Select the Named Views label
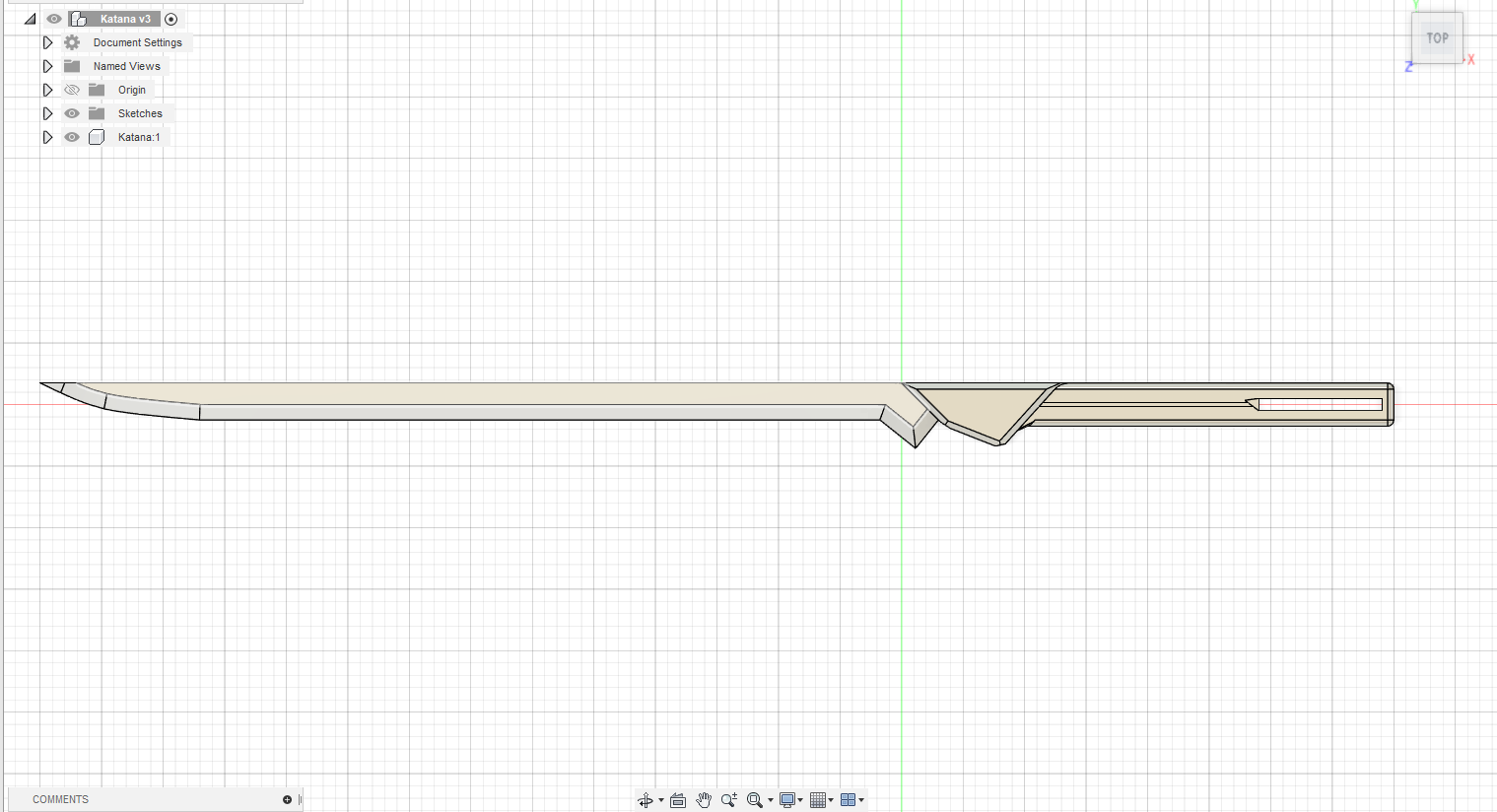The height and width of the screenshot is (812, 1497). point(127,66)
